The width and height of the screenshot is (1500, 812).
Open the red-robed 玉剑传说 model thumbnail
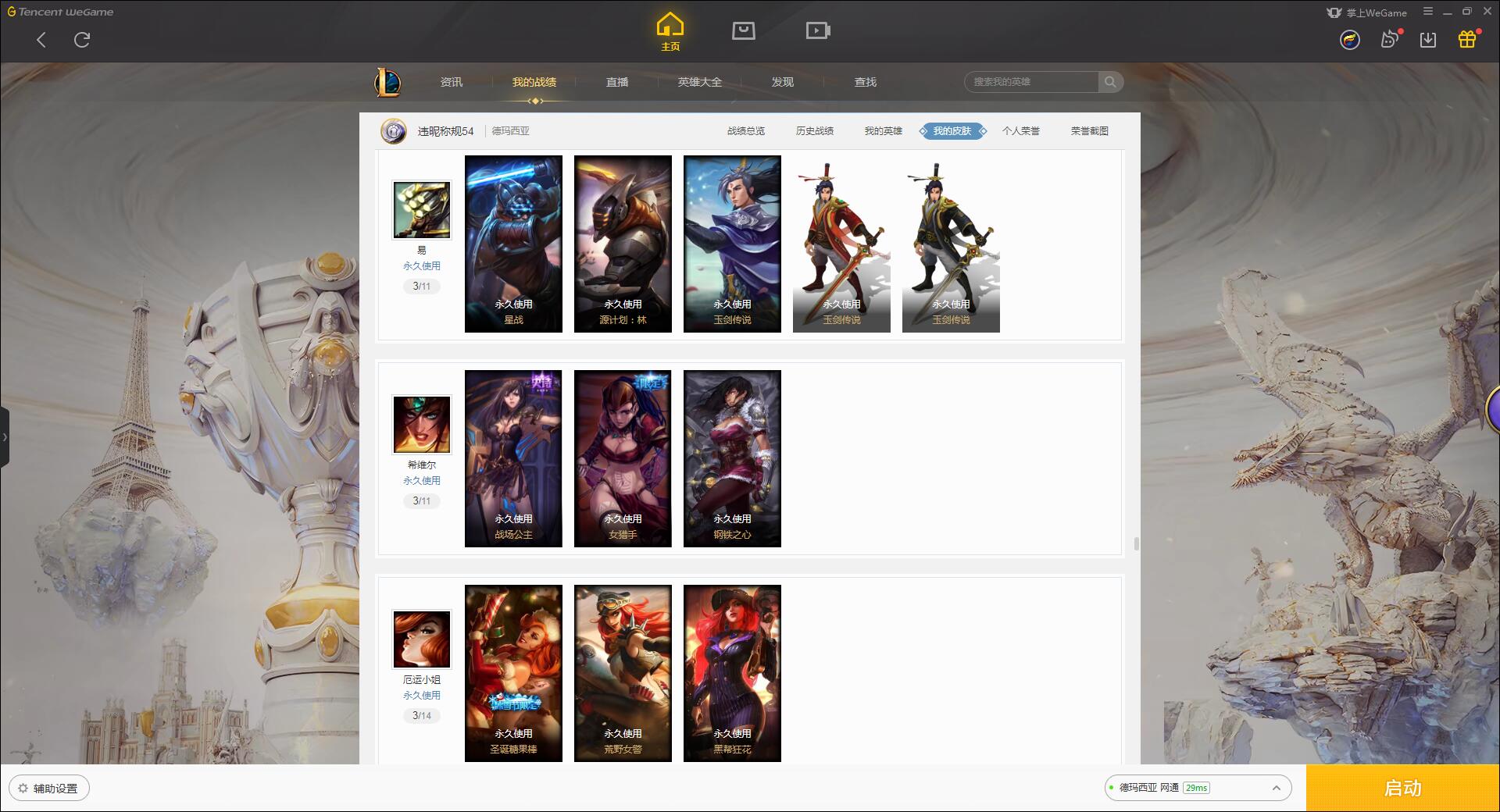841,244
